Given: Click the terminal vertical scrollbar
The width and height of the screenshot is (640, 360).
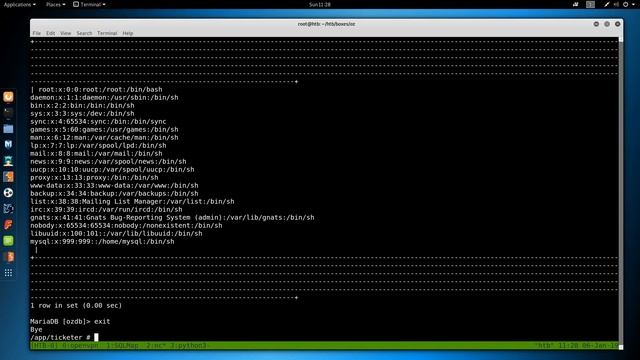Looking at the screenshot, I should (x=621, y=192).
